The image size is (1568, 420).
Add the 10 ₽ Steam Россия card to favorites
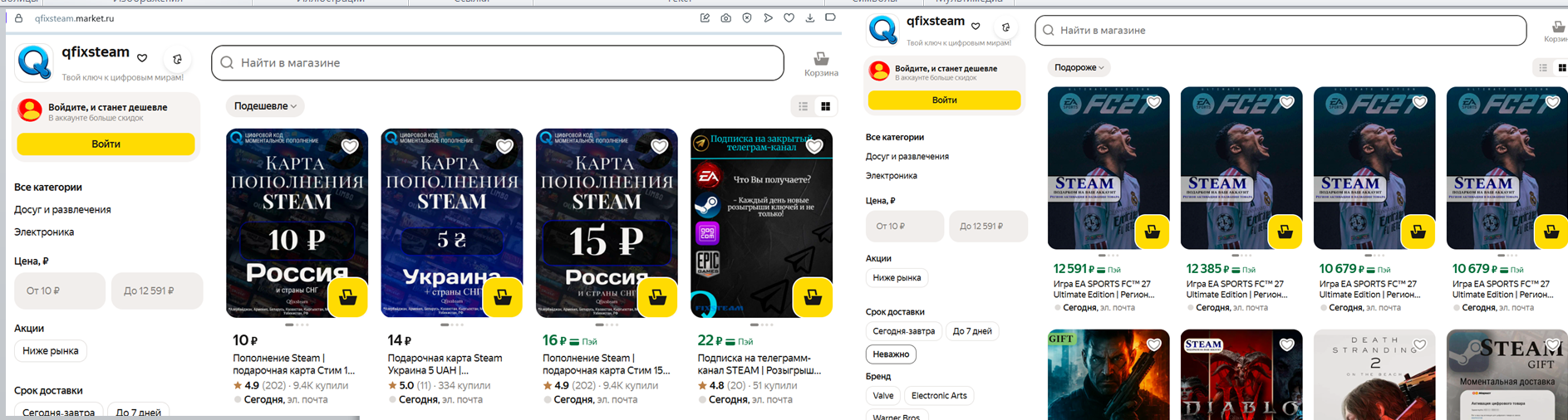[350, 146]
